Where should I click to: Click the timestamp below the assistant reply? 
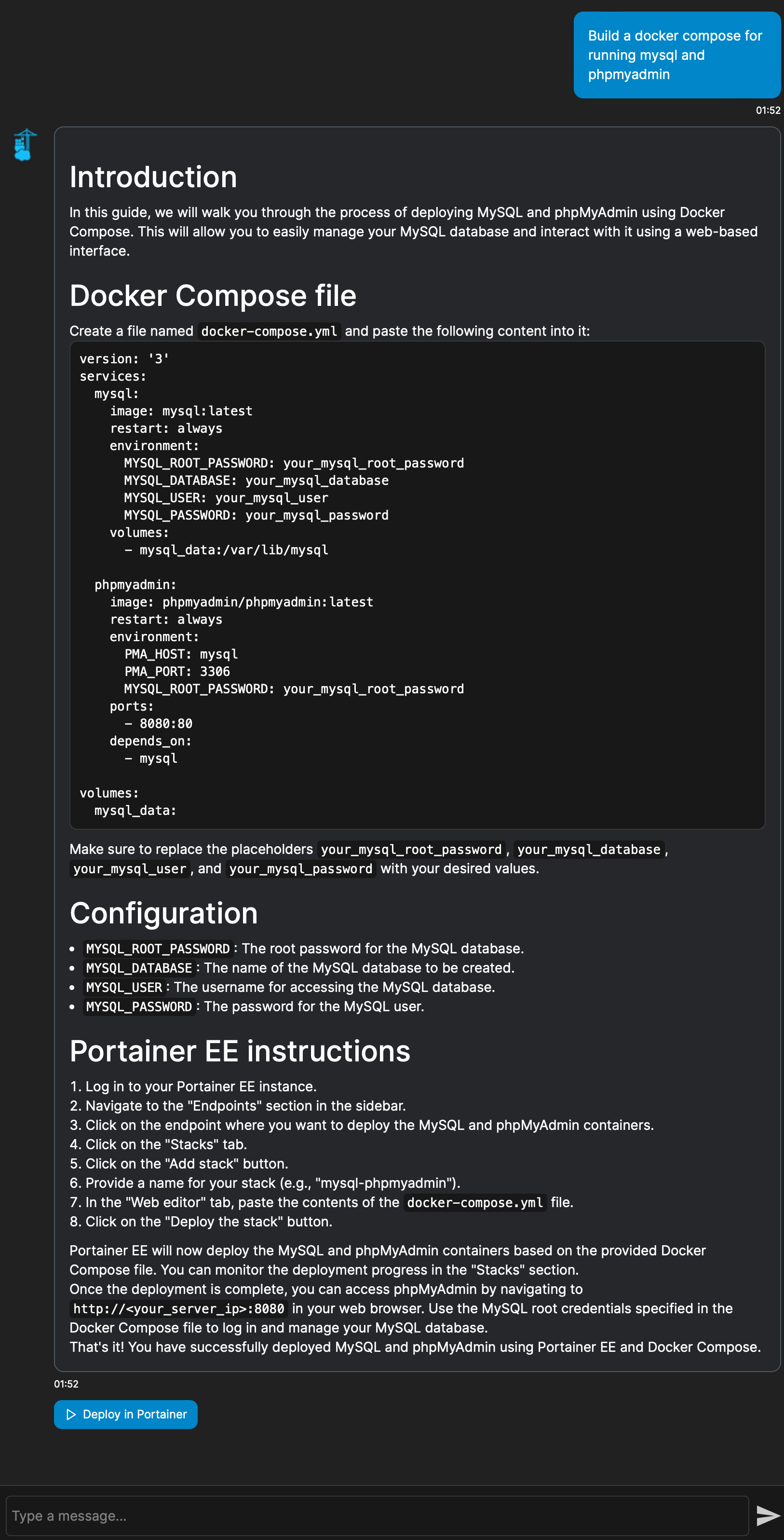[x=67, y=1384]
